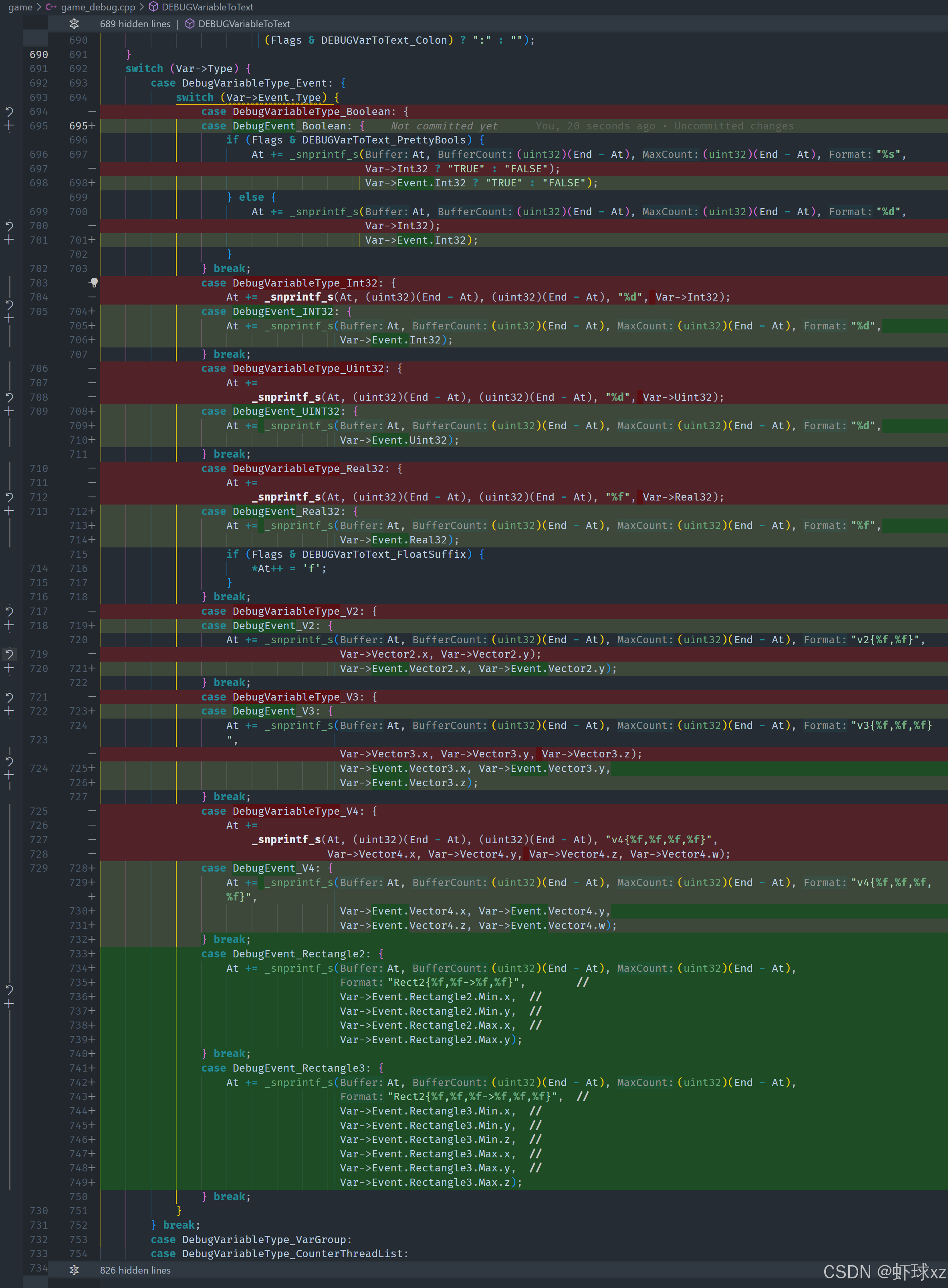Click the lightbulb code action icon
The width and height of the screenshot is (948, 1288).
tap(94, 283)
